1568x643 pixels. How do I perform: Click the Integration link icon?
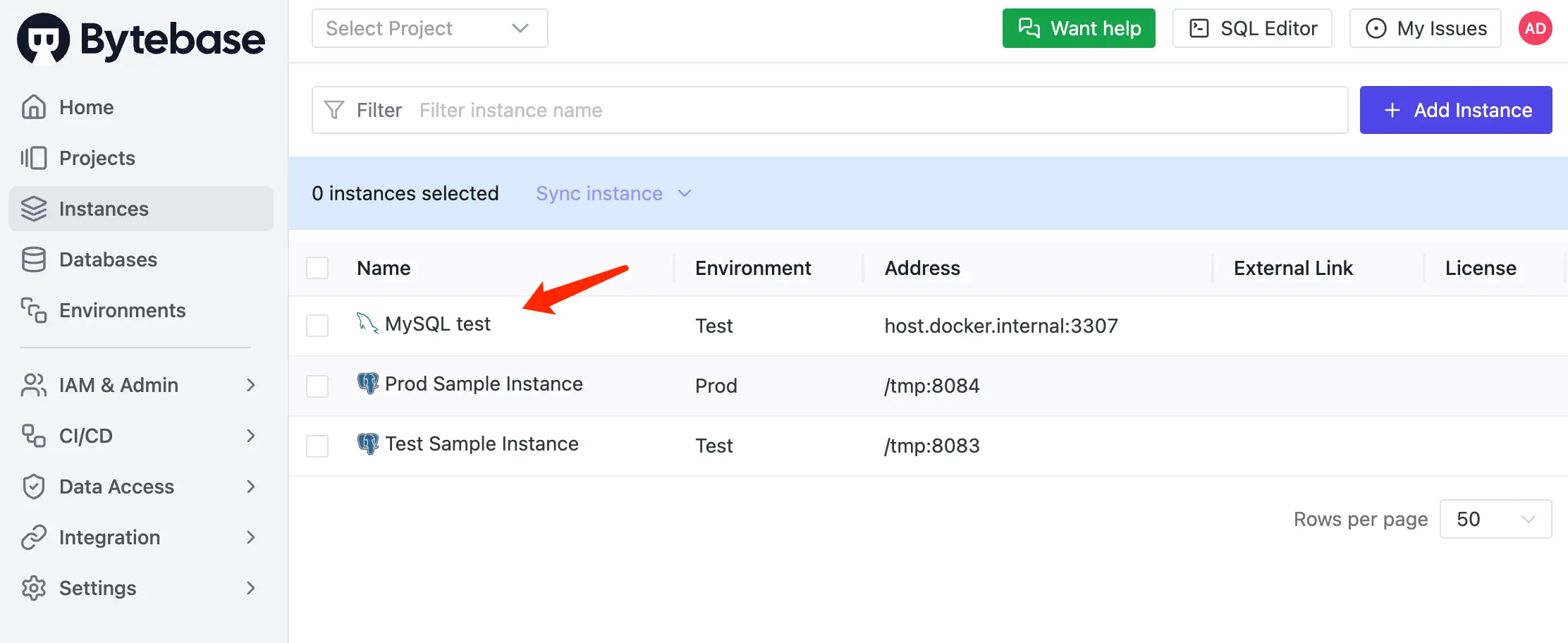point(34,537)
